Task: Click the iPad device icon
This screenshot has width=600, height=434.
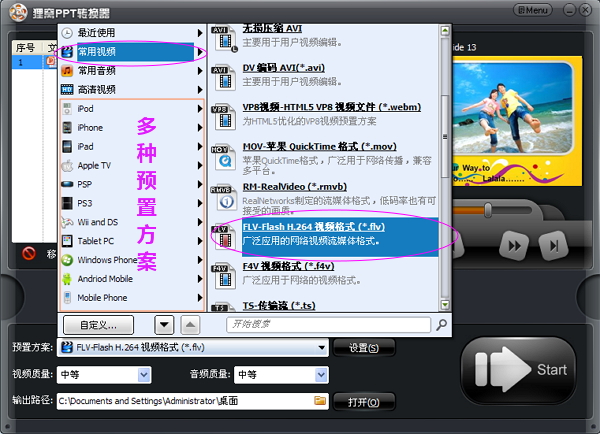Action: click(67, 147)
